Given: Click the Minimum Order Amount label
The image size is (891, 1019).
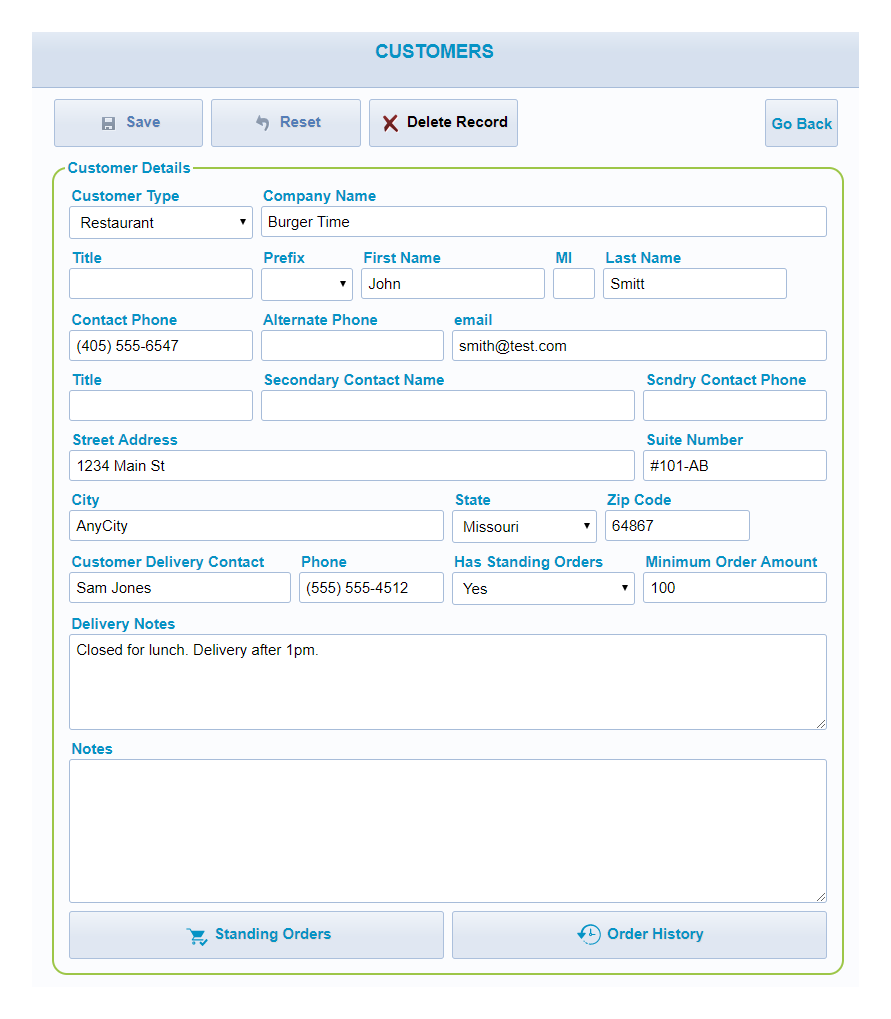Looking at the screenshot, I should (x=731, y=561).
